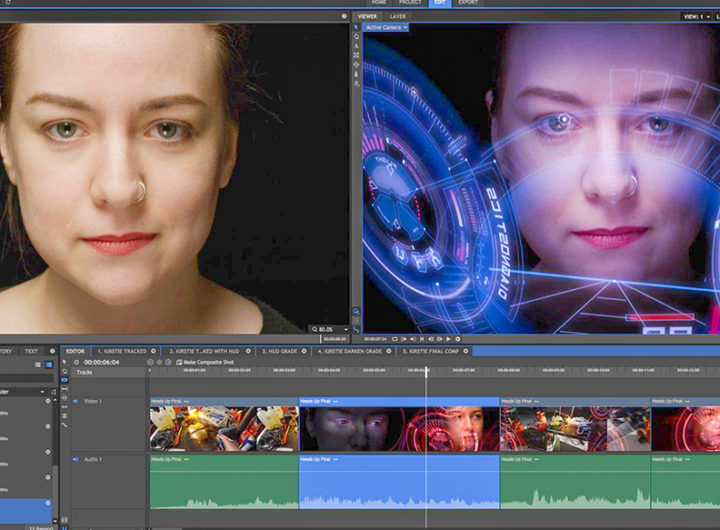Open the Active Camera dropdown
720x530 pixels.
click(x=386, y=28)
